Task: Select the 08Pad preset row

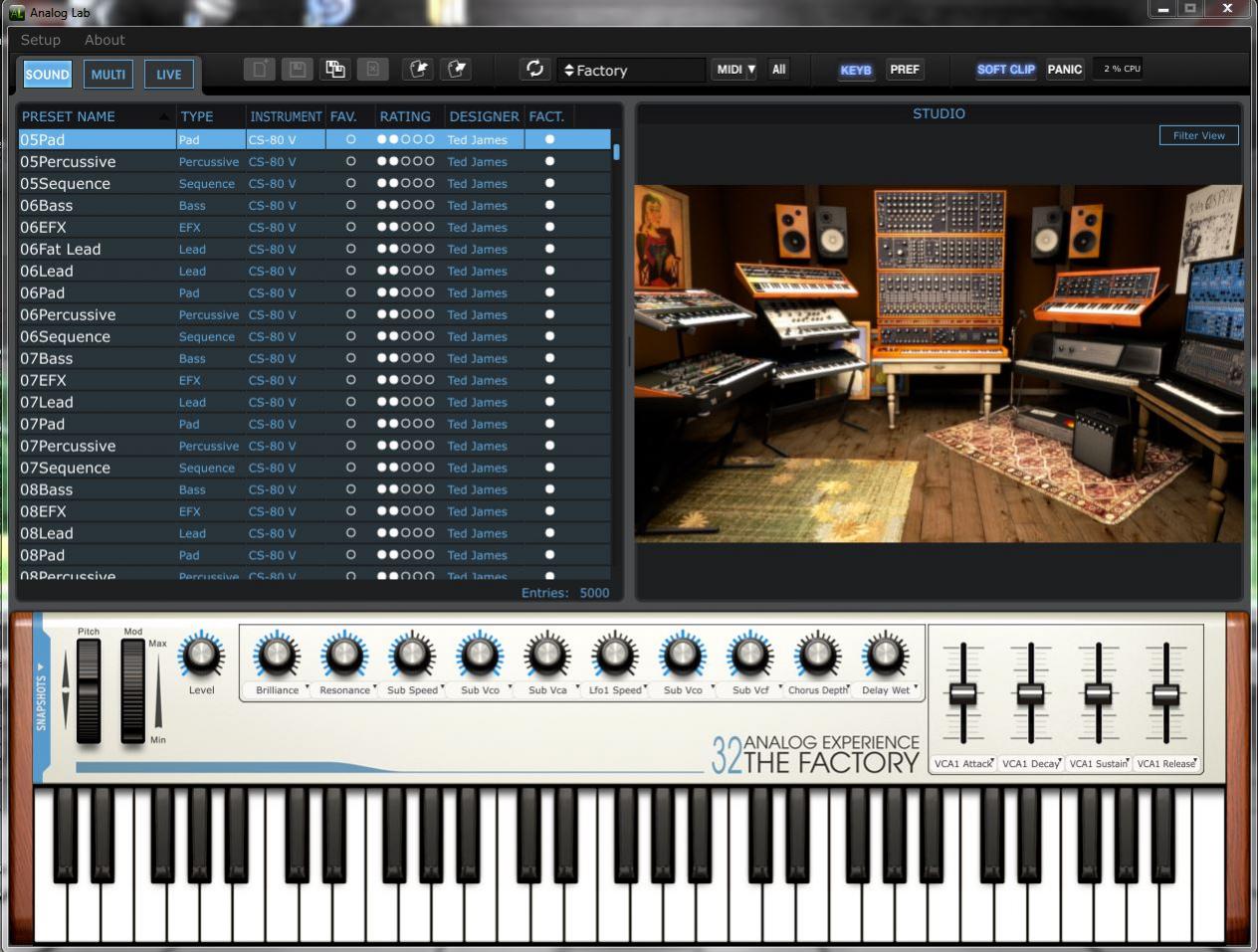Action: coord(314,555)
